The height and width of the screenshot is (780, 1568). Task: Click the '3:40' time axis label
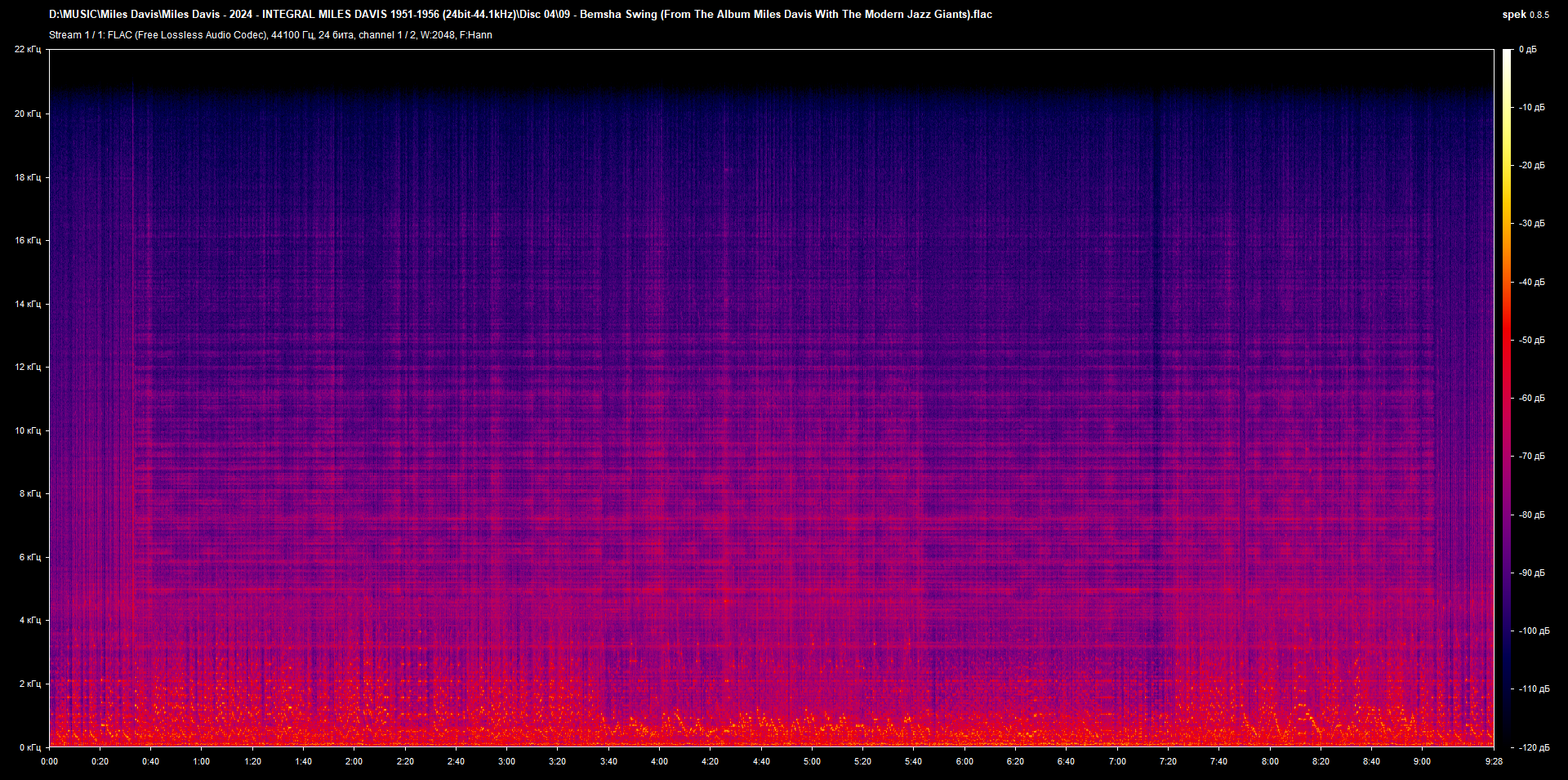(x=608, y=761)
